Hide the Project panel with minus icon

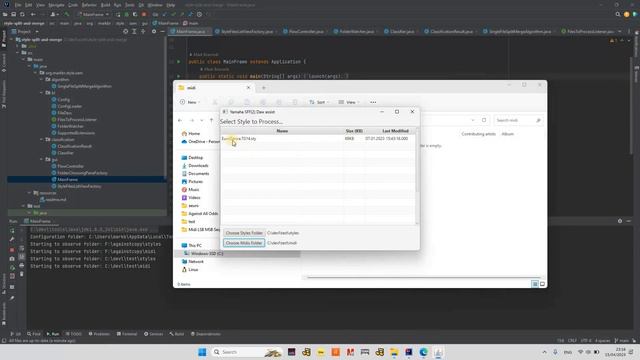[x=162, y=31]
